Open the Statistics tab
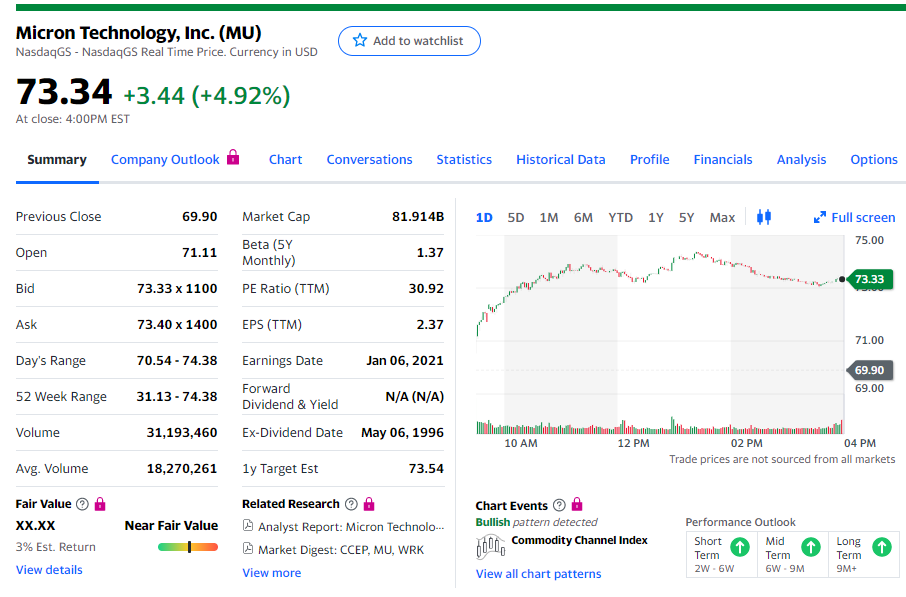The image size is (906, 597). (464, 159)
